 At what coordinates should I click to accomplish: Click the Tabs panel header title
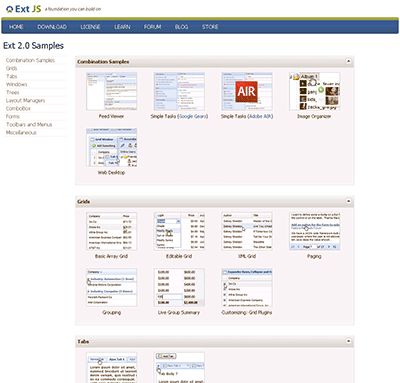pyautogui.click(x=83, y=342)
